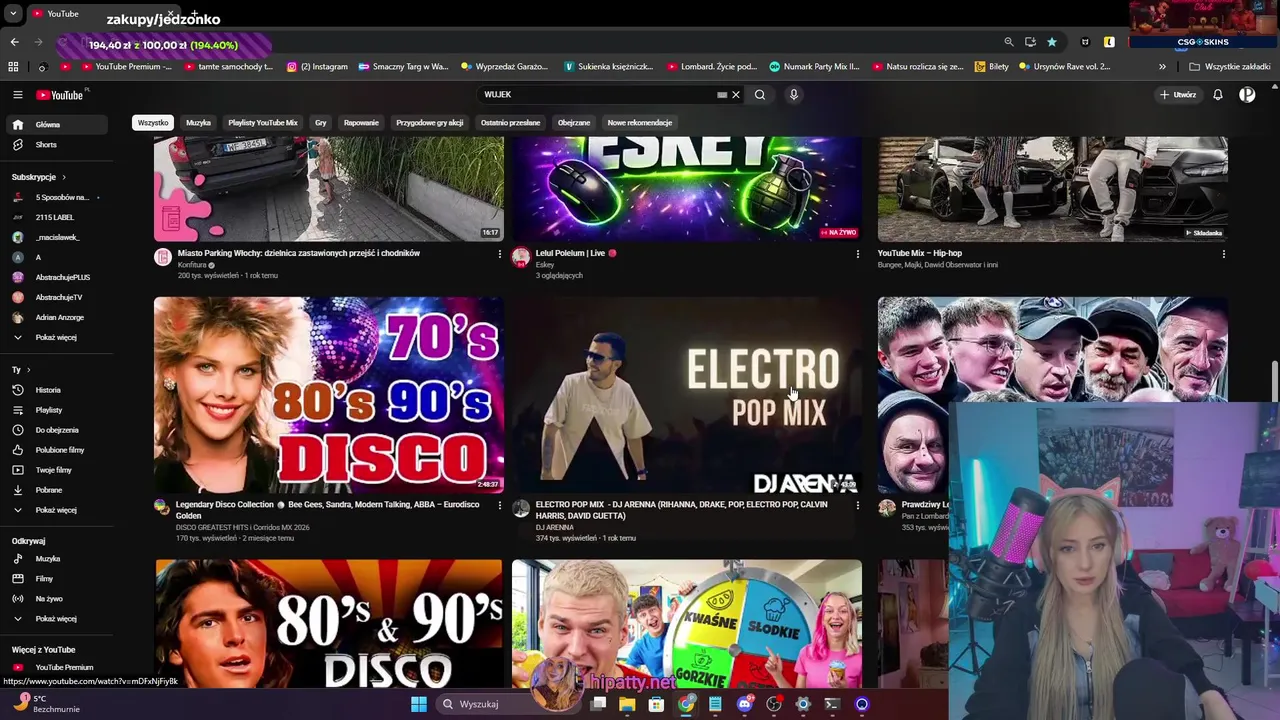1280x720 pixels.
Task: Select Playlisty YouTube Mix chip
Action: click(x=263, y=123)
